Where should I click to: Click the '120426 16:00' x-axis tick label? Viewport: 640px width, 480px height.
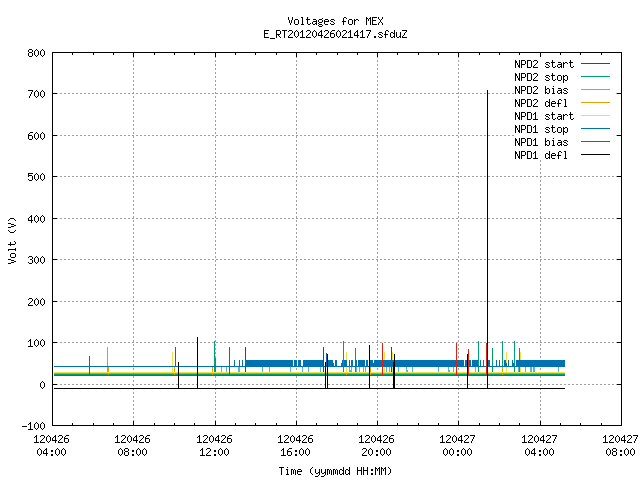[295, 446]
